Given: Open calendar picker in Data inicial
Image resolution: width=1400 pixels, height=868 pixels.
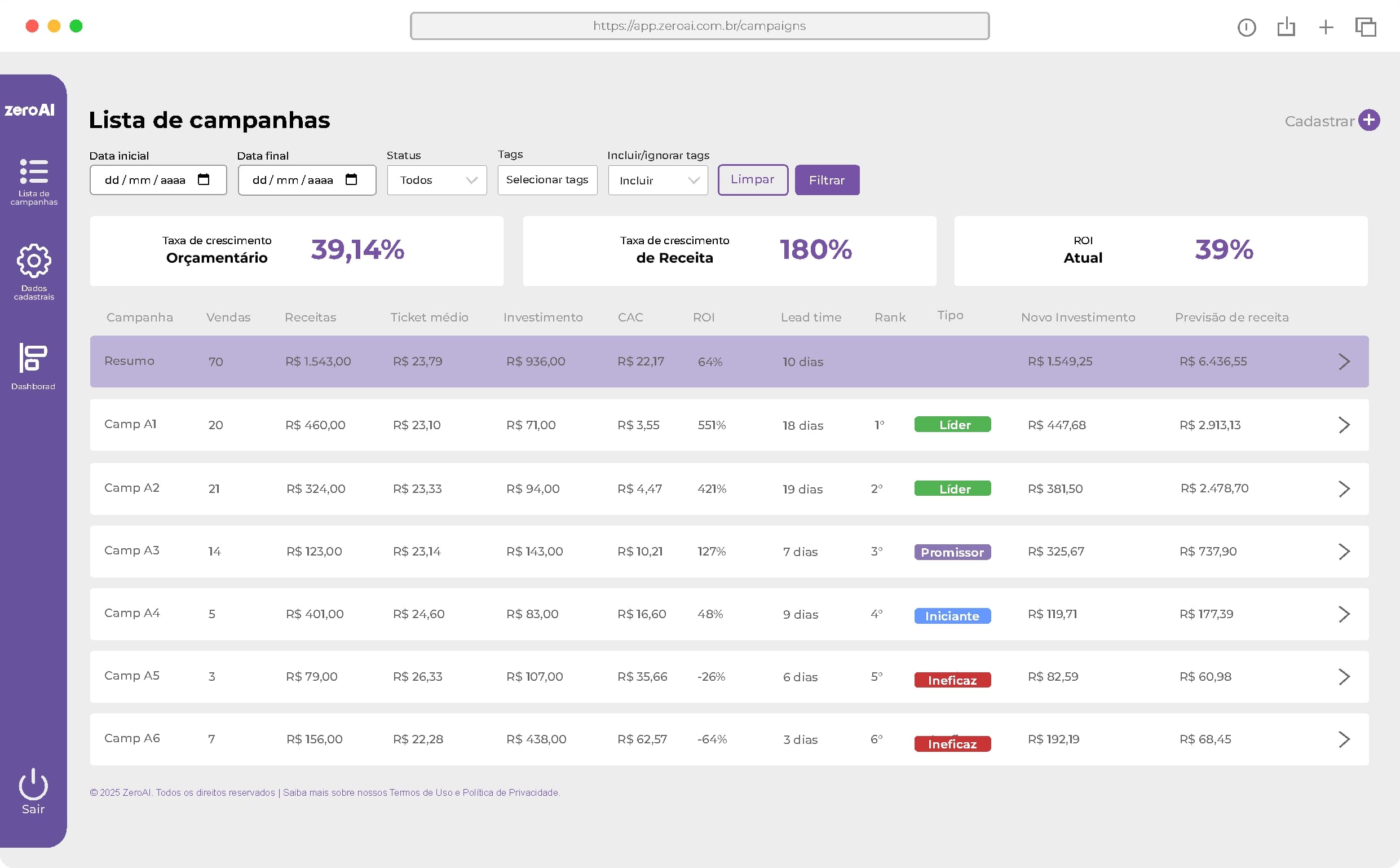Looking at the screenshot, I should [x=204, y=180].
